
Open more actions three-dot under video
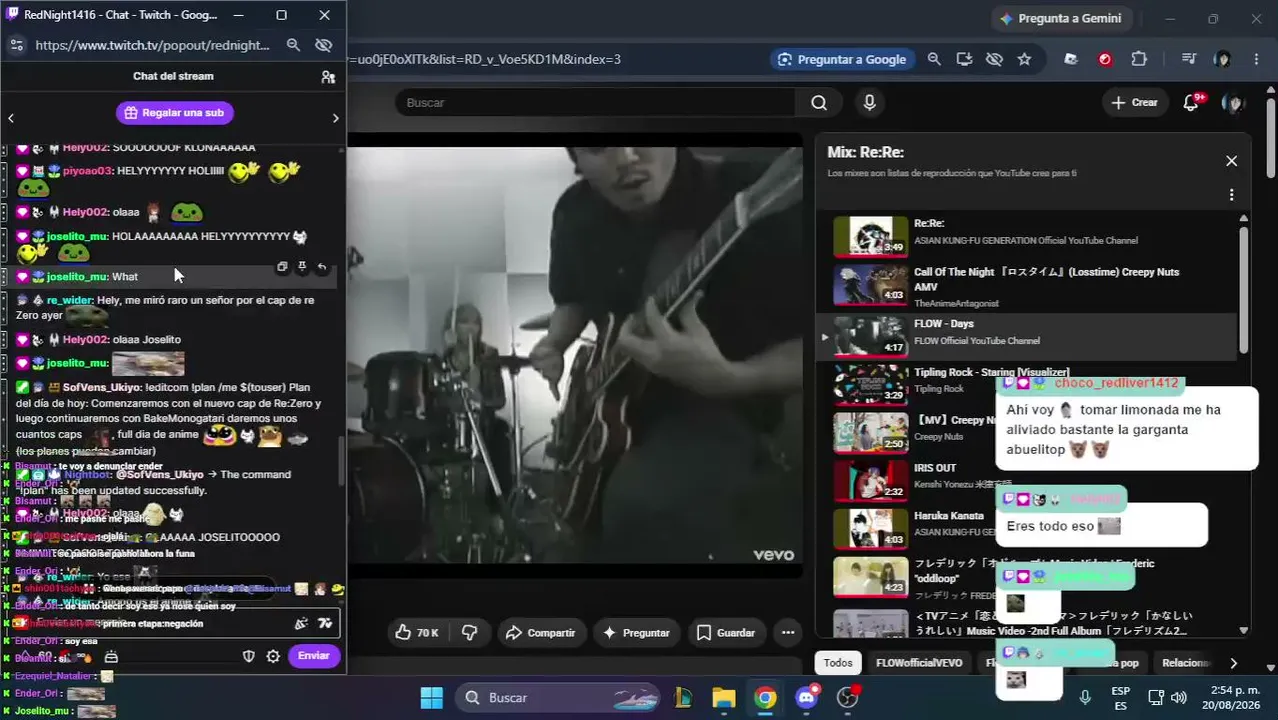pos(788,633)
